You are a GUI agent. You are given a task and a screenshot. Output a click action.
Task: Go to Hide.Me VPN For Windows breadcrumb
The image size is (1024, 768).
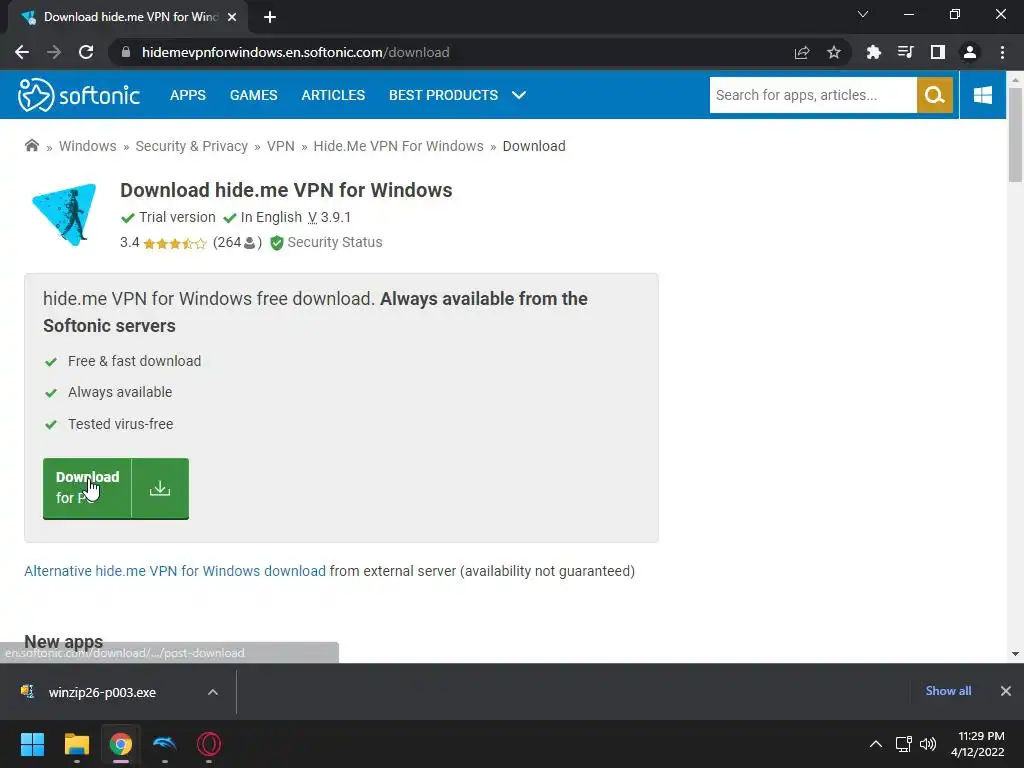pyautogui.click(x=398, y=146)
